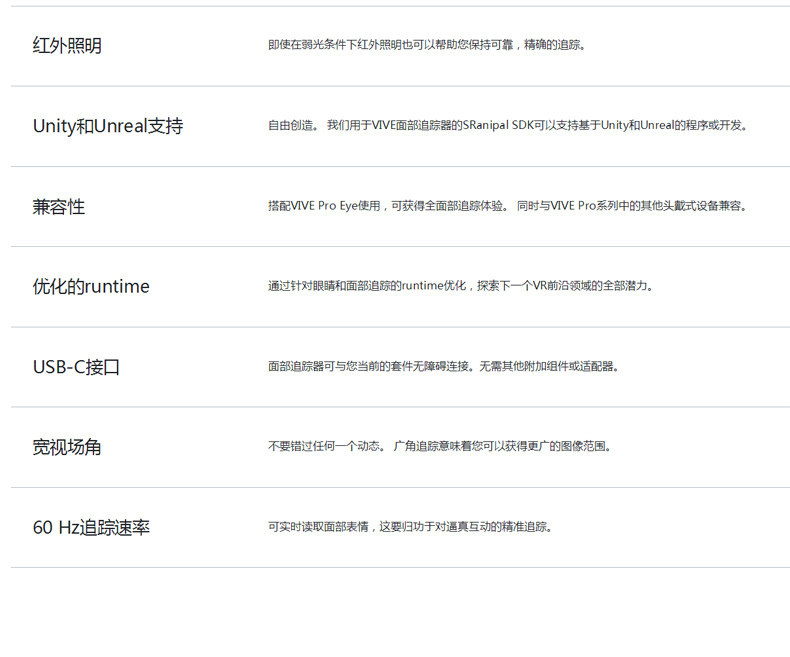The width and height of the screenshot is (790, 657).
Task: Click the 60 Hz追踪速率 heading
Action: pyautogui.click(x=91, y=528)
